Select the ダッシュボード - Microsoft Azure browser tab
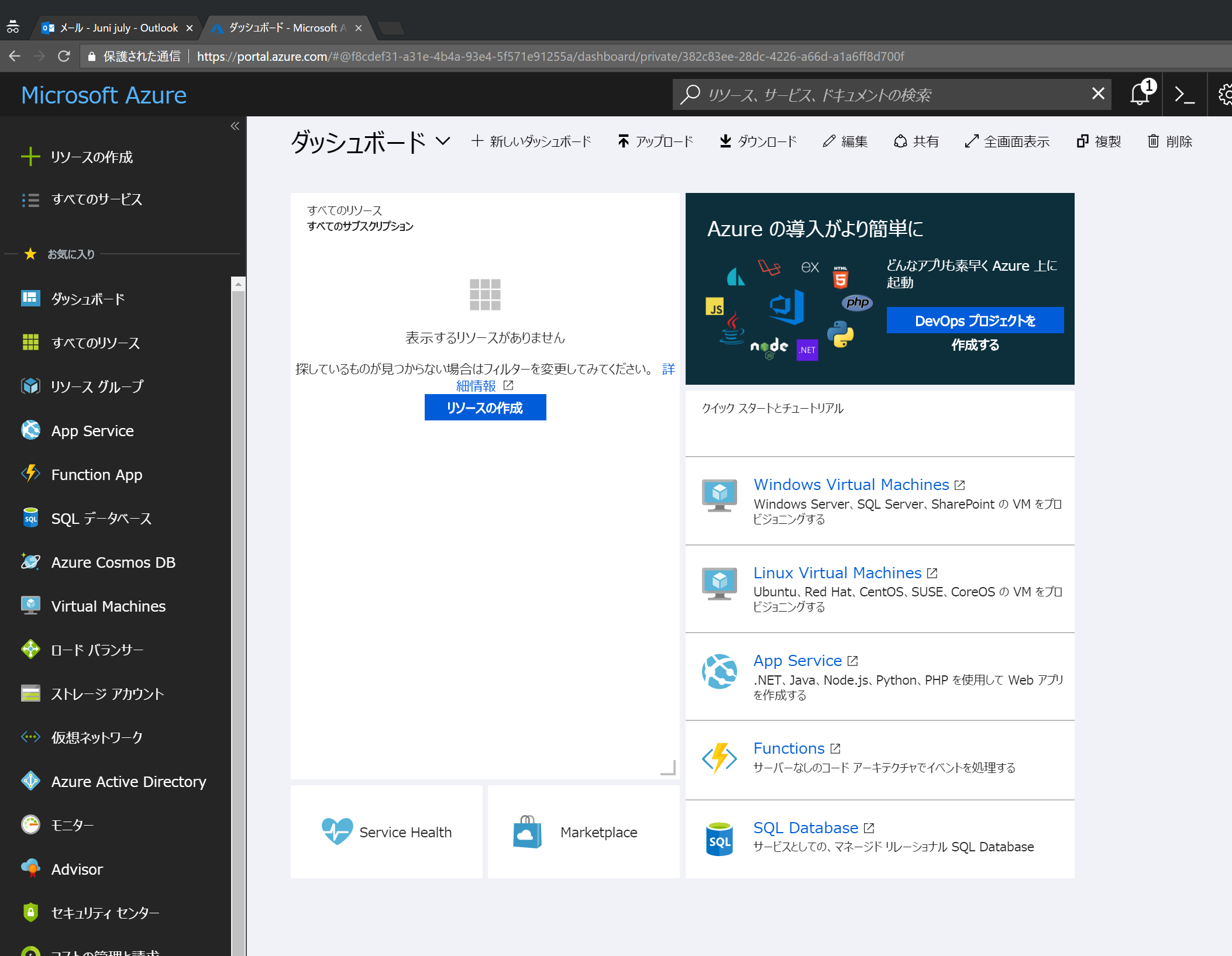 [288, 27]
